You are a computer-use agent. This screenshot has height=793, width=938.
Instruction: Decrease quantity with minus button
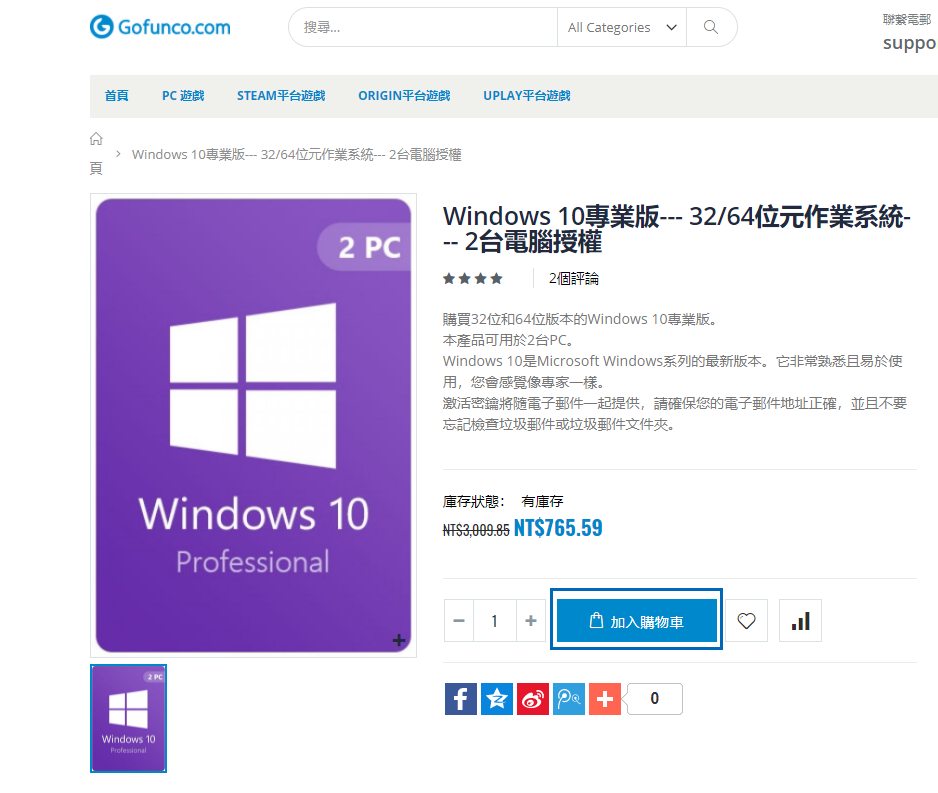click(x=459, y=621)
